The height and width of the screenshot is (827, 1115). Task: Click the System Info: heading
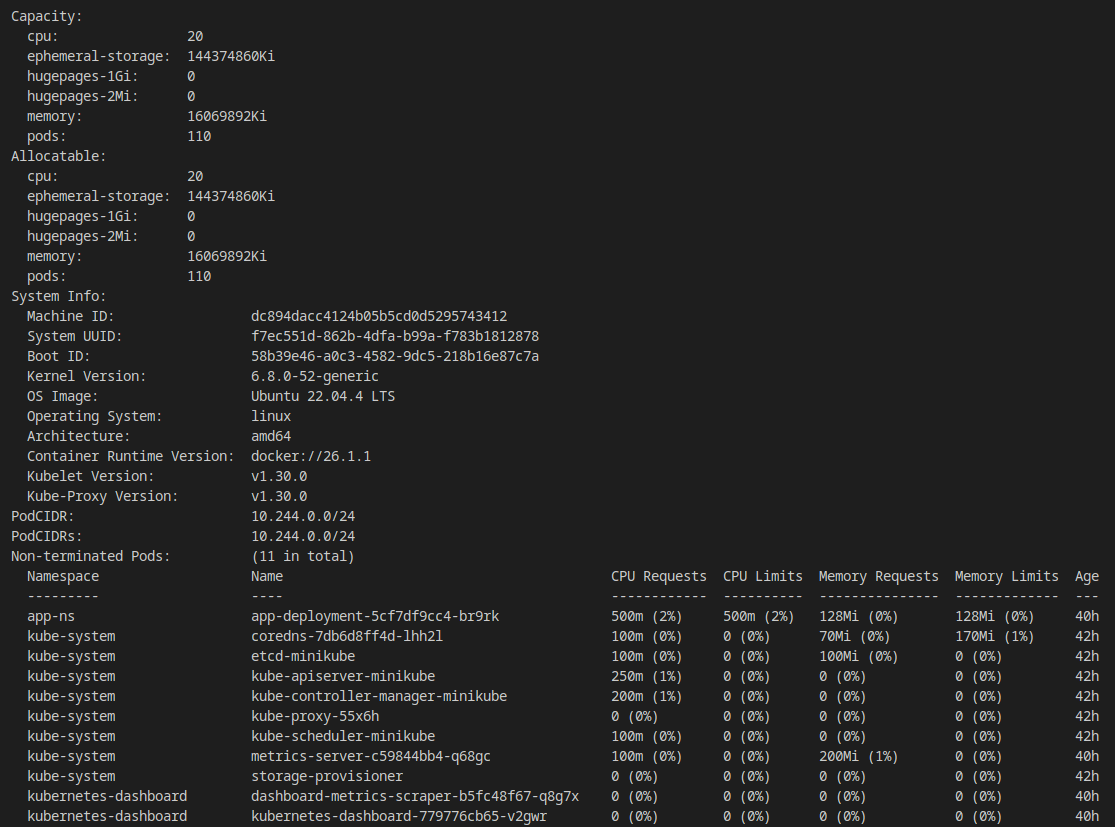(x=58, y=296)
